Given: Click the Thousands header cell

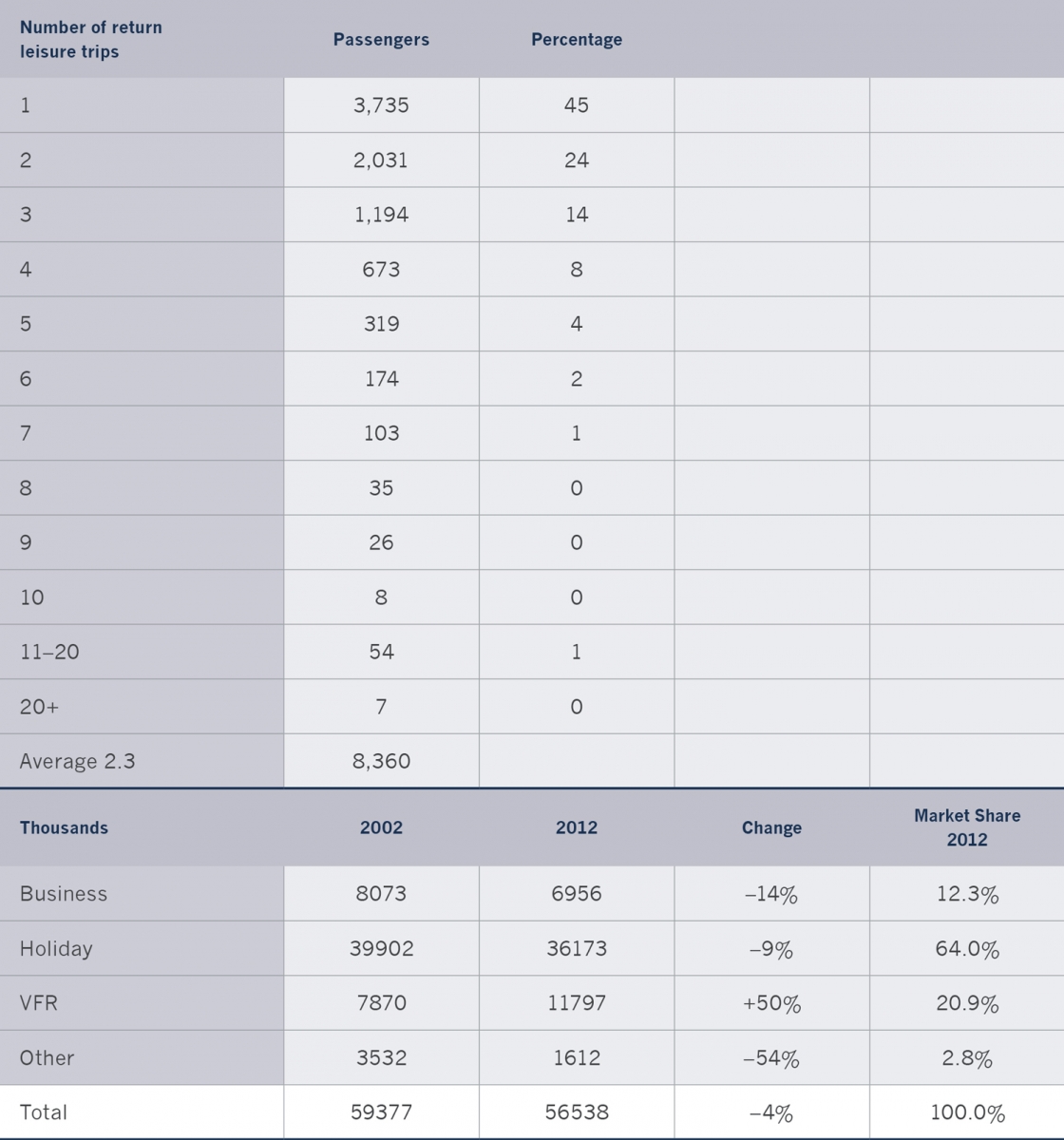Looking at the screenshot, I should tap(64, 827).
